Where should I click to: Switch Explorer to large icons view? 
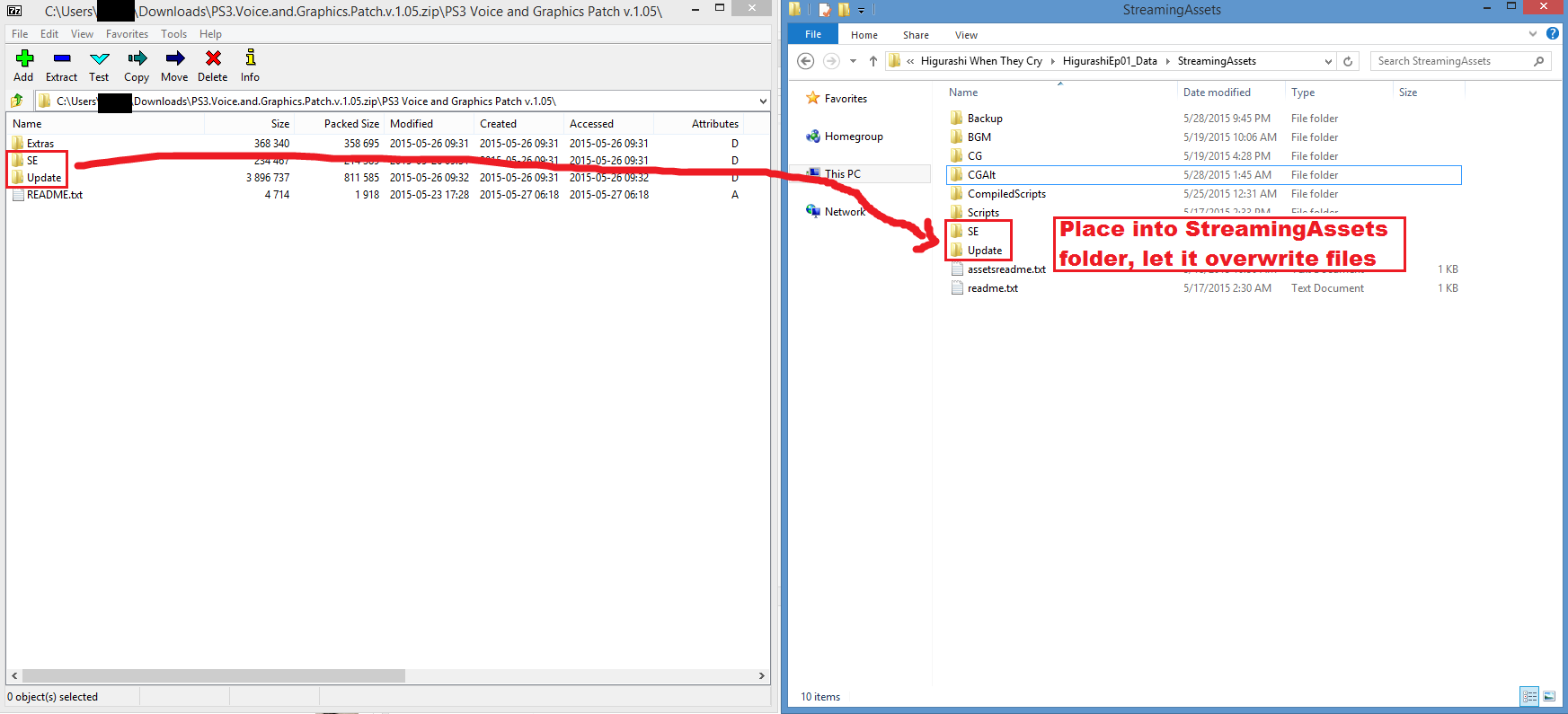click(x=1549, y=696)
